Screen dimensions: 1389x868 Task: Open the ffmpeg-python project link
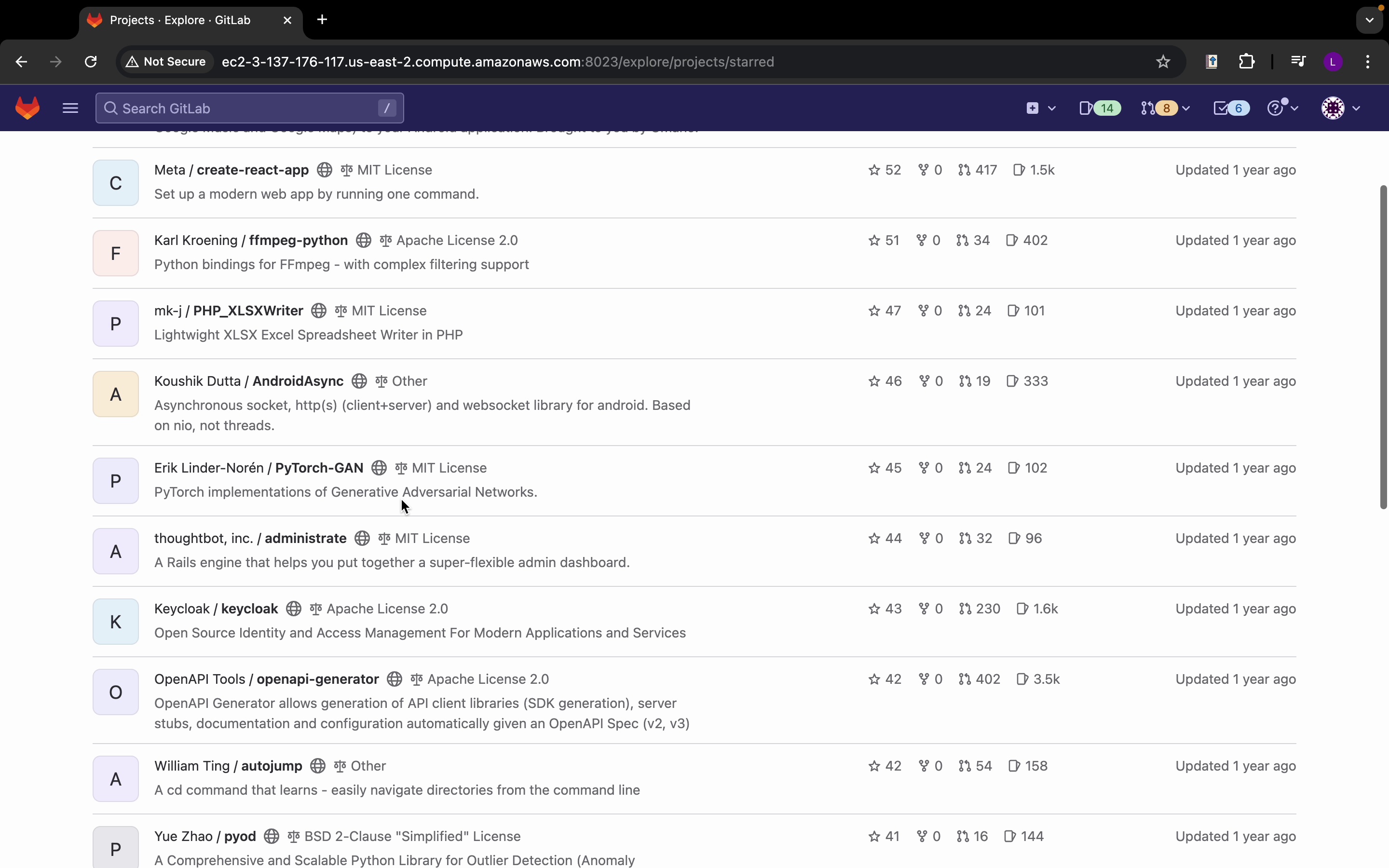tap(298, 240)
